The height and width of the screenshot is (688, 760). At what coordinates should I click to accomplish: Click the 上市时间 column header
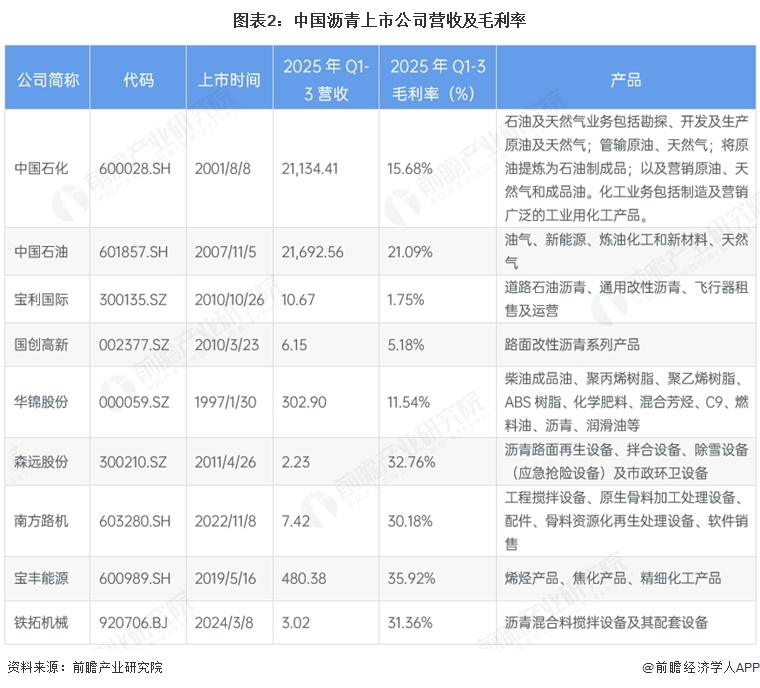point(230,78)
